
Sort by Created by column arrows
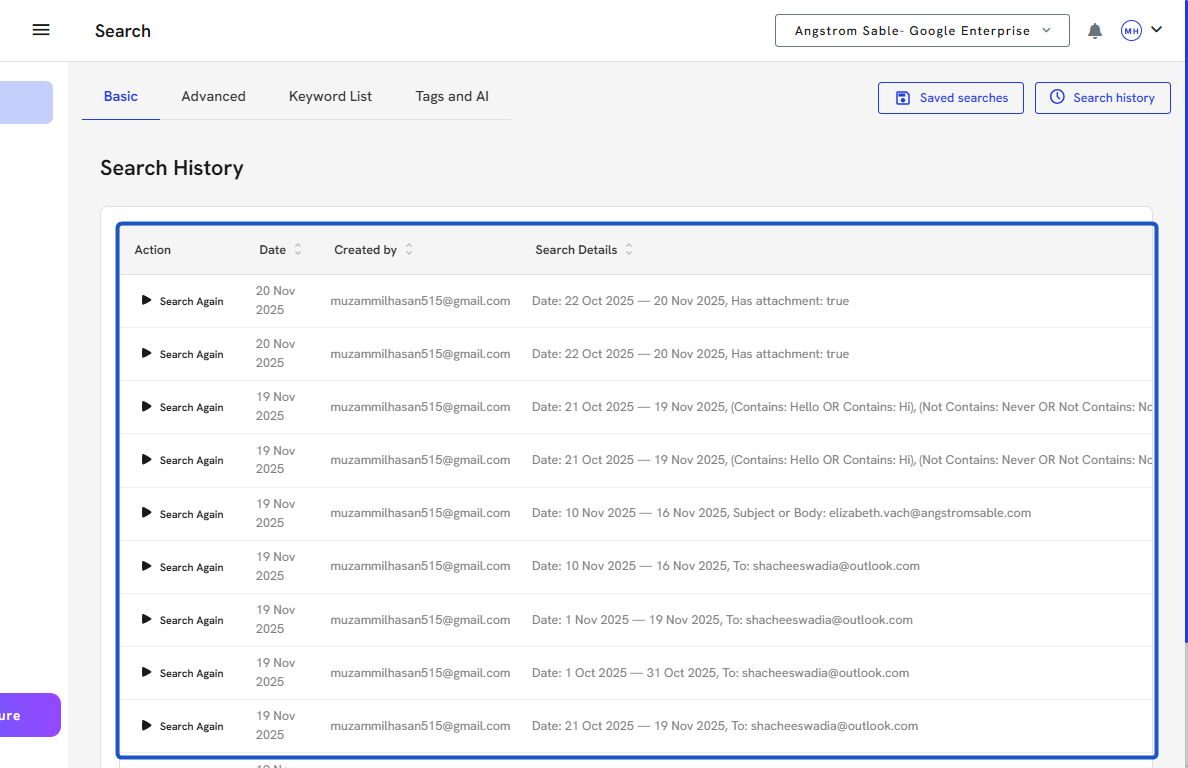coord(409,250)
